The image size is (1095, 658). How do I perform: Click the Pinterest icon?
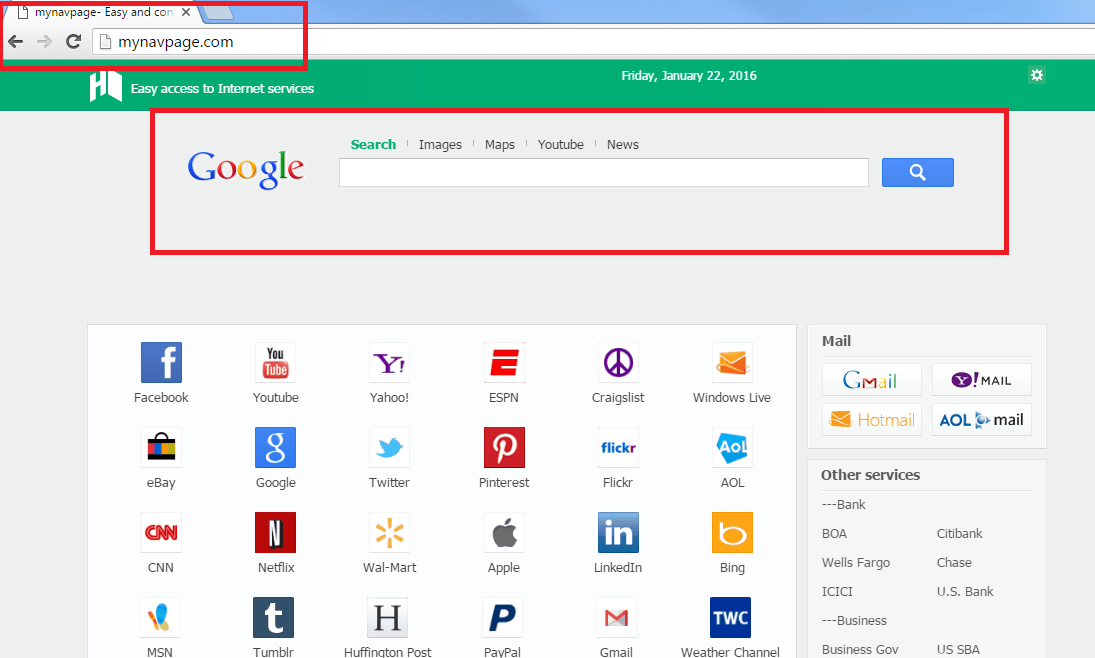click(504, 448)
